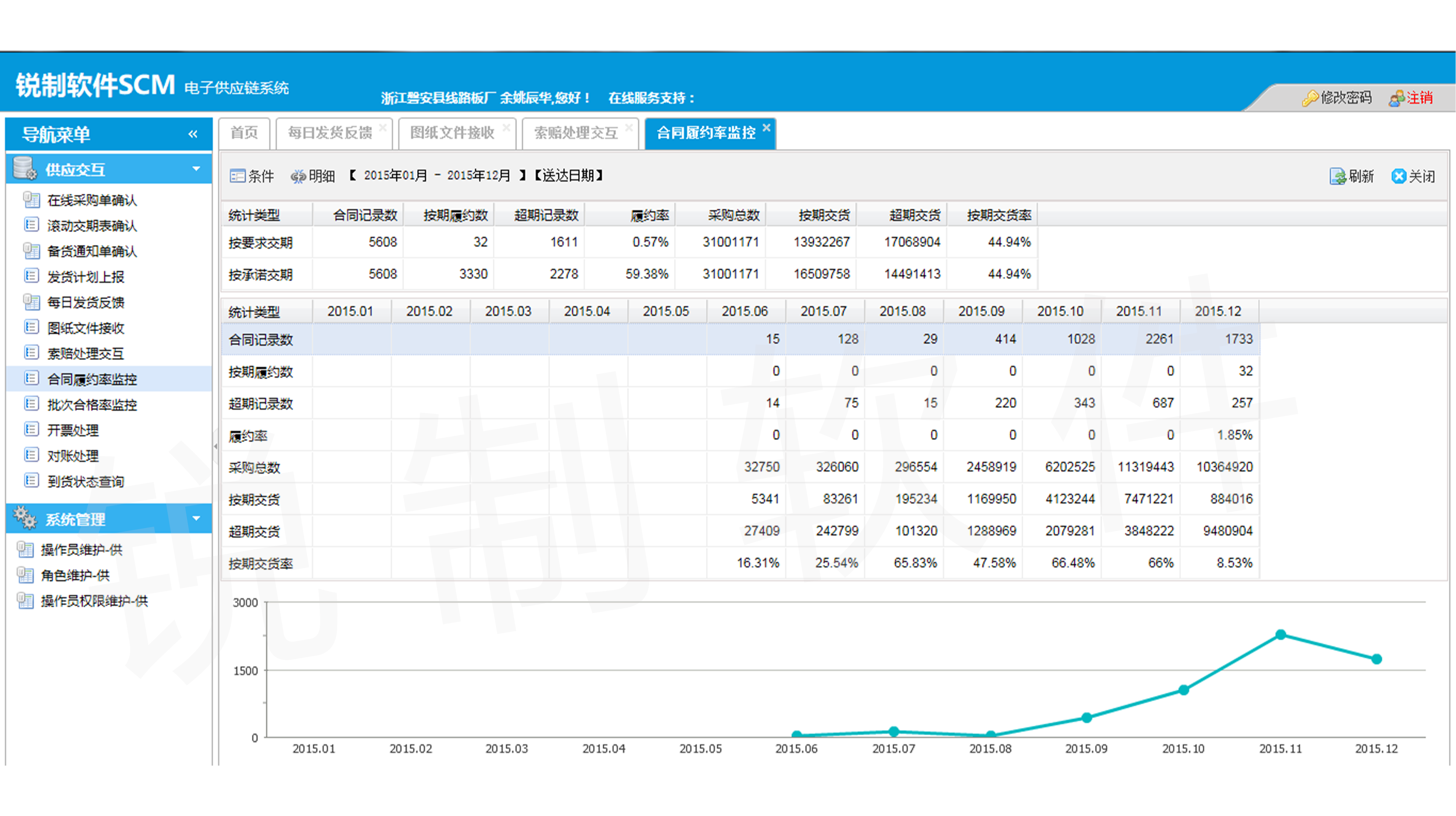Viewport: 1456px width, 816px height.
Task: Click the 2015.11 data point on chart
Action: [x=1281, y=634]
